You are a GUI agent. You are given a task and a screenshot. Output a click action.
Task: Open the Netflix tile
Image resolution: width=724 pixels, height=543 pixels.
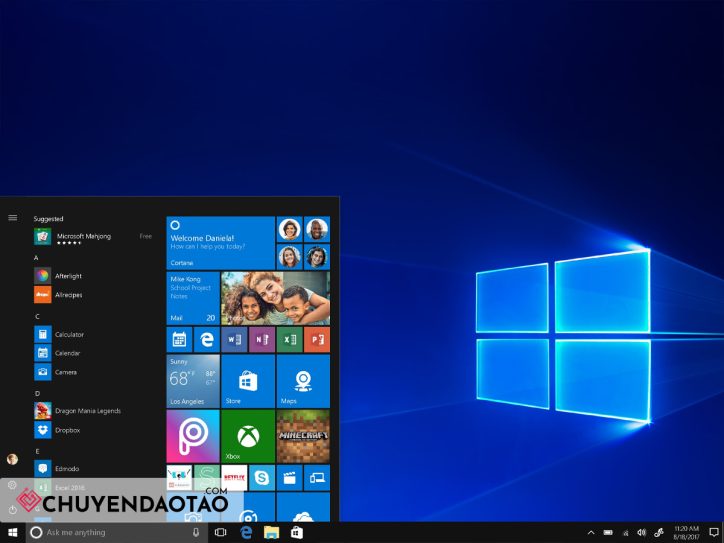click(234, 478)
